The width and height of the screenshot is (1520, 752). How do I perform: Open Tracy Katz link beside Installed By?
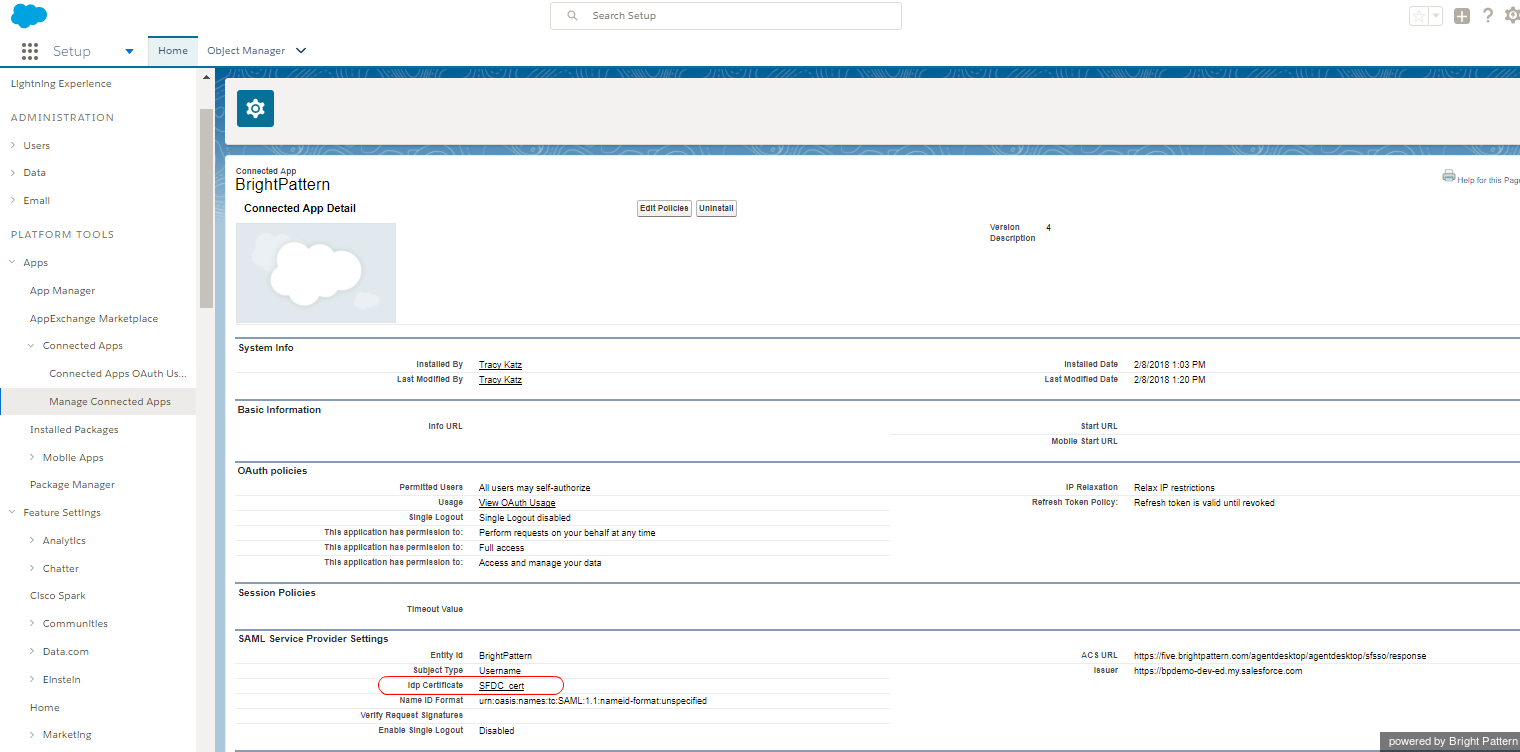(x=500, y=365)
